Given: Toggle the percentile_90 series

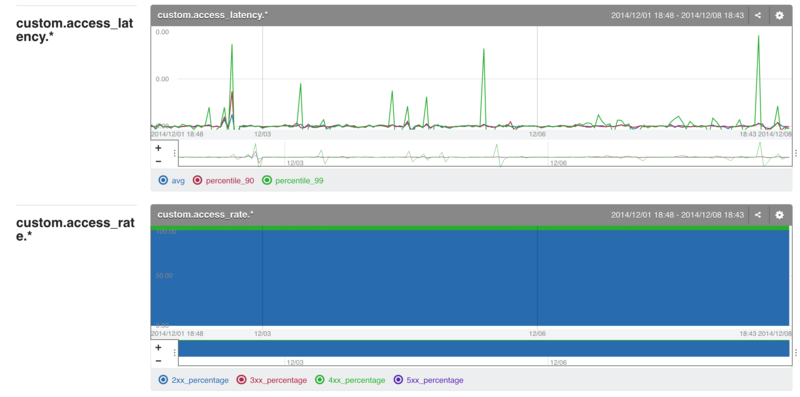Looking at the screenshot, I should (223, 180).
